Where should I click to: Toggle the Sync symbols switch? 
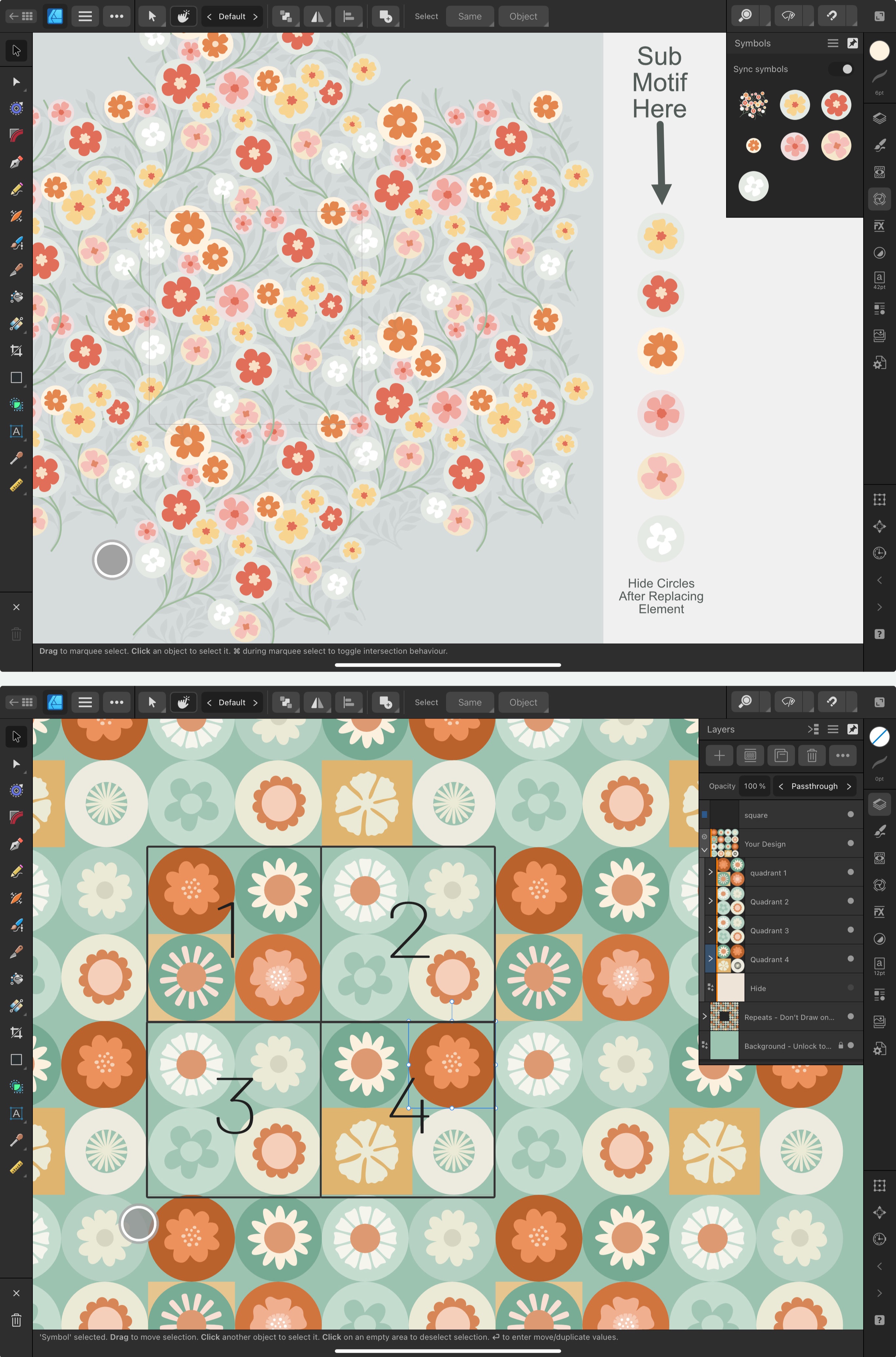(841, 69)
